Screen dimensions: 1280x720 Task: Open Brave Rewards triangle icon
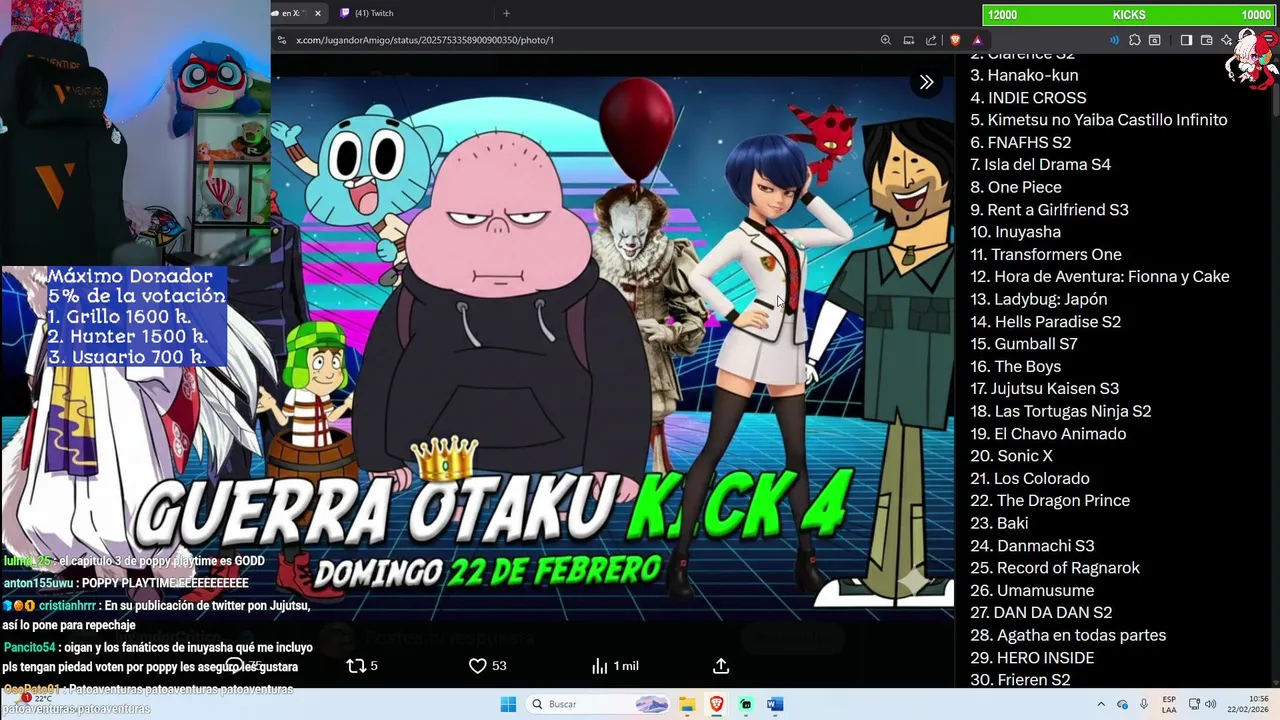(977, 40)
